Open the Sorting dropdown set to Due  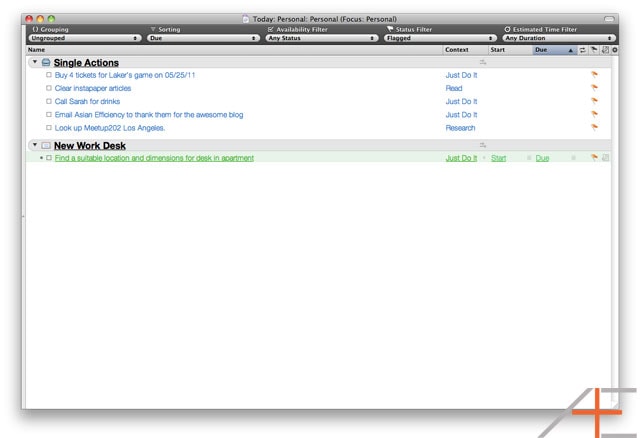(203, 38)
